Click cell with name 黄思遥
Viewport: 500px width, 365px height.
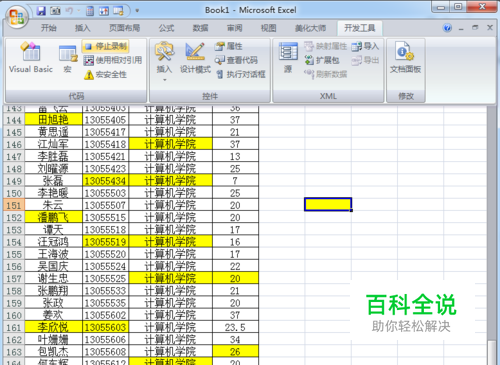pos(53,132)
